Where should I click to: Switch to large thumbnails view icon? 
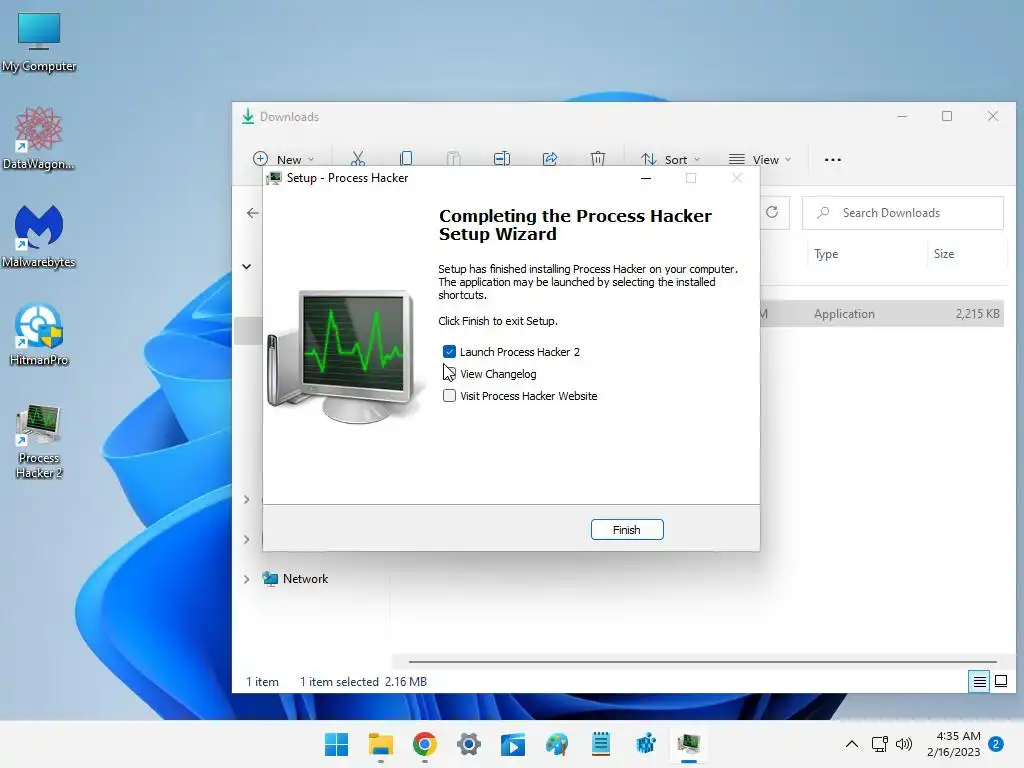tap(1000, 682)
